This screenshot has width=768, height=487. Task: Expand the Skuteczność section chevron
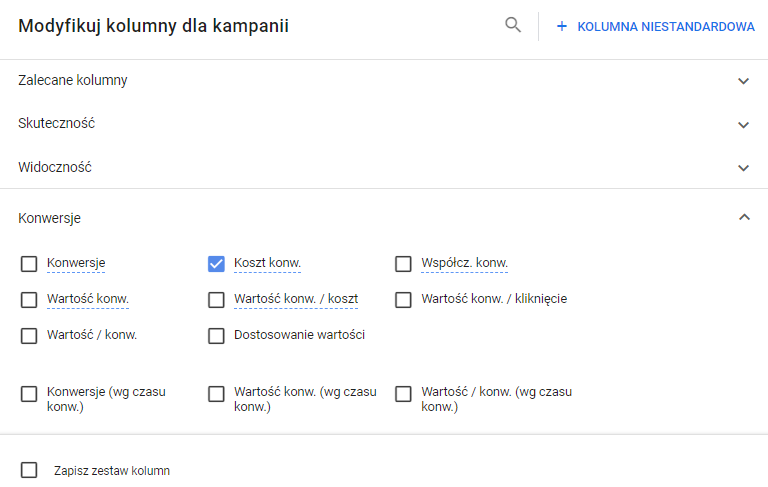(x=743, y=125)
